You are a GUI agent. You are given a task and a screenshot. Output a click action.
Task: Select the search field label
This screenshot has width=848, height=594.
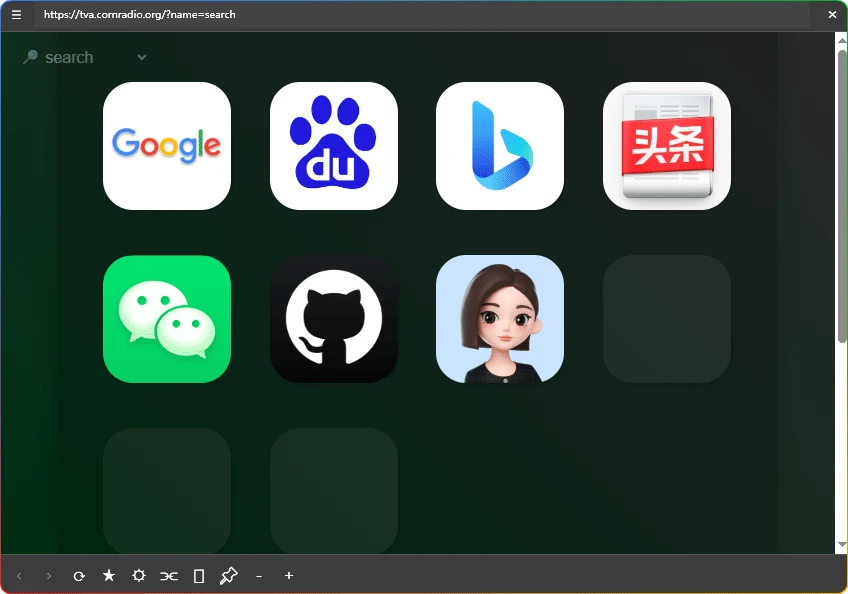(70, 57)
